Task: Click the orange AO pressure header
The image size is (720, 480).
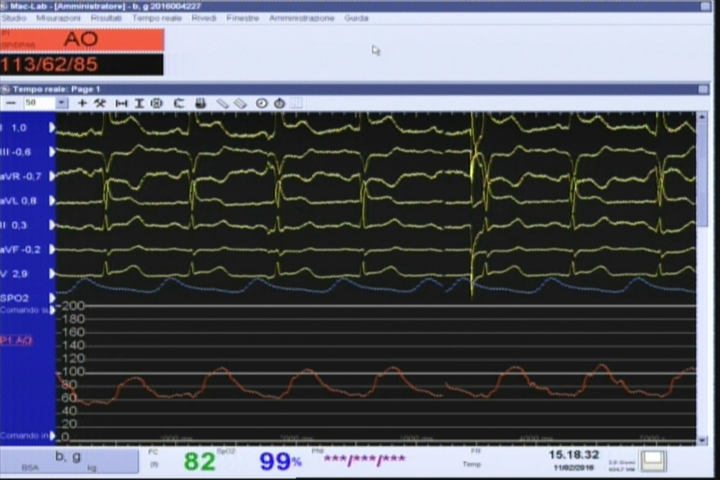Action: pos(82,40)
